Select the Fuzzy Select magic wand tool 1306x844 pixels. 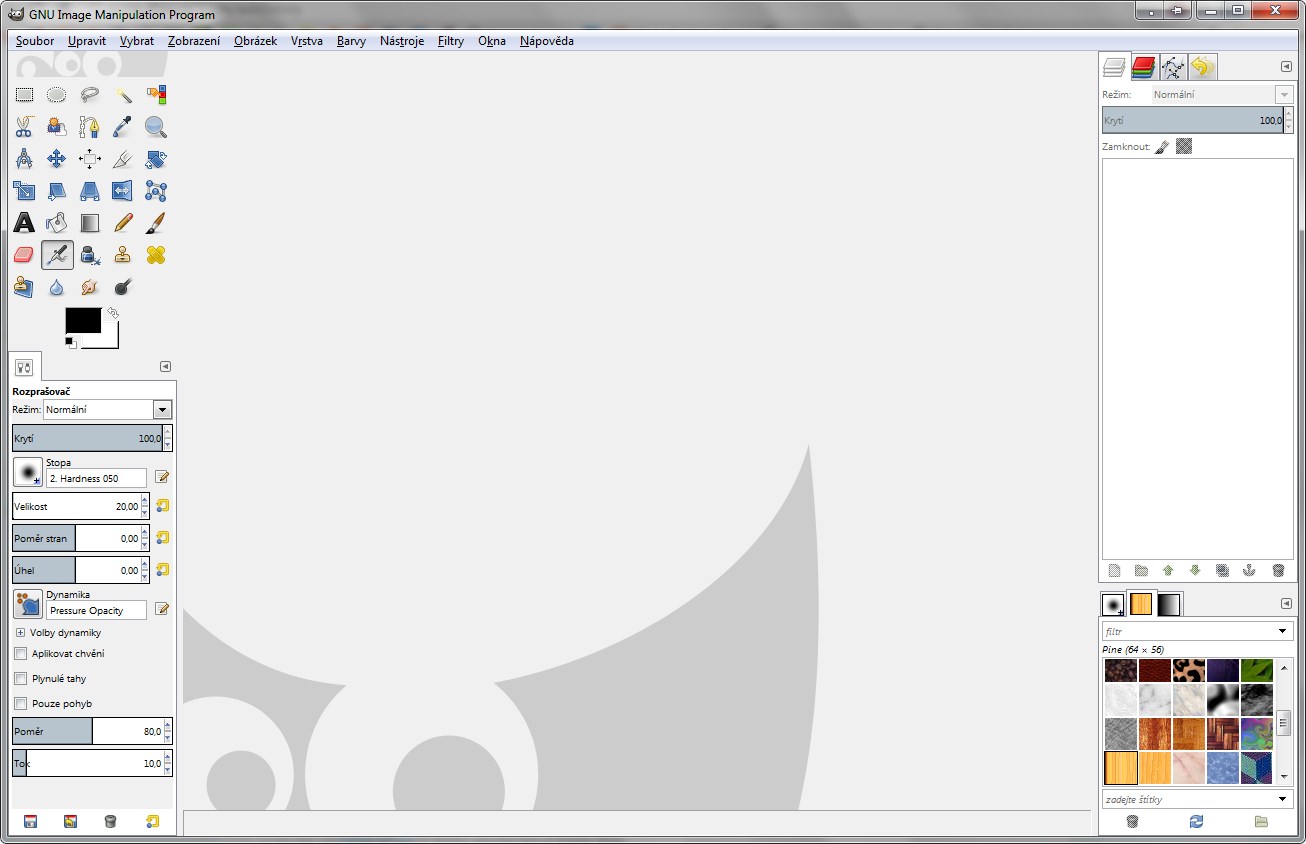coord(123,95)
